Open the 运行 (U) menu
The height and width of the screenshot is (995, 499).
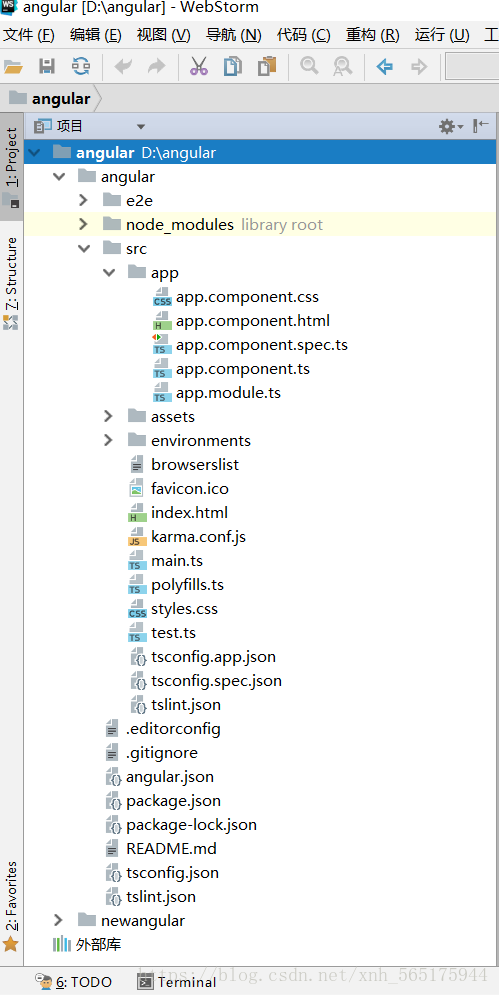pyautogui.click(x=442, y=35)
